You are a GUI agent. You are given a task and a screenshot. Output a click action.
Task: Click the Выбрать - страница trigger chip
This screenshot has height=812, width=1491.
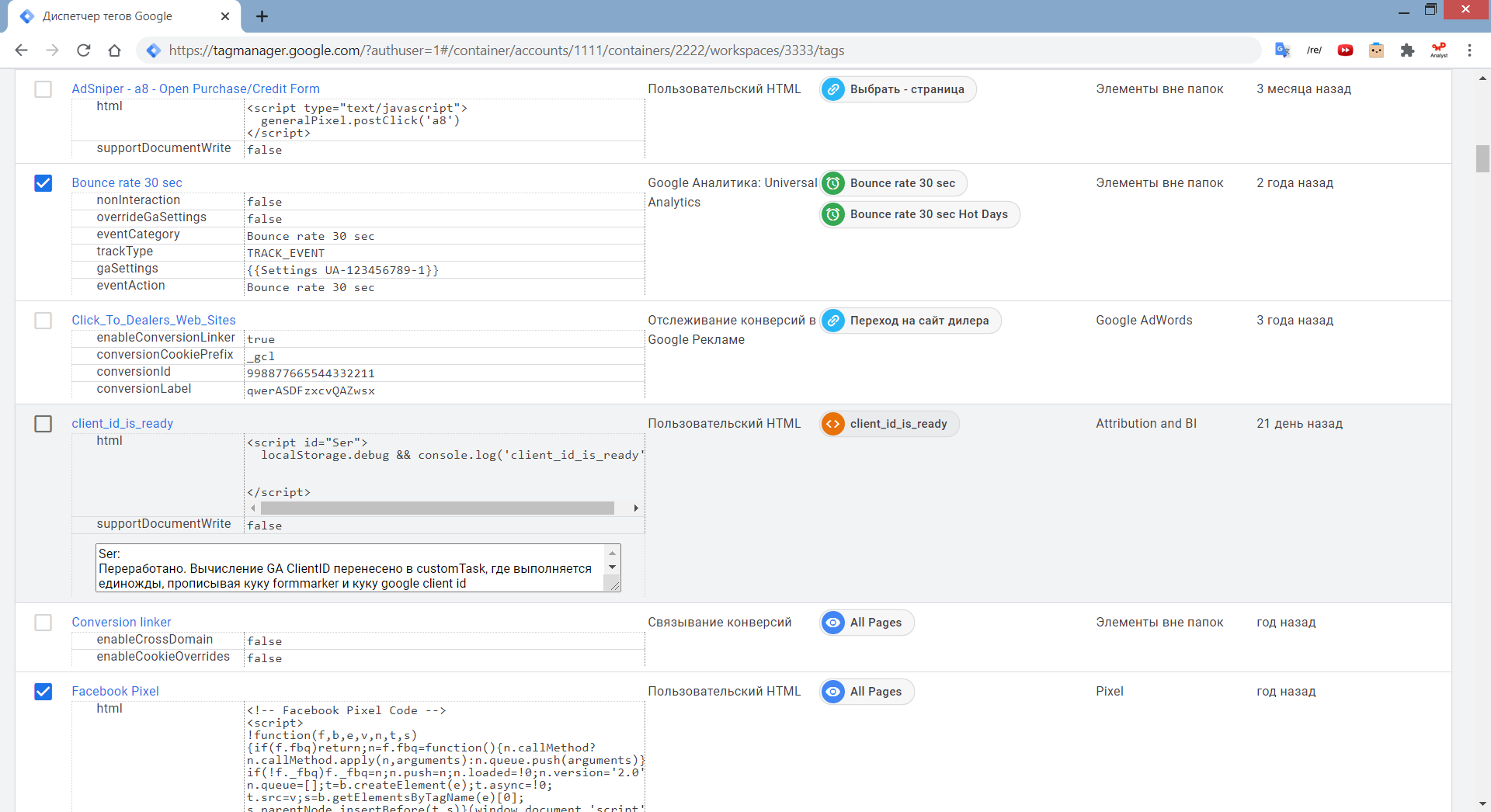(x=898, y=89)
